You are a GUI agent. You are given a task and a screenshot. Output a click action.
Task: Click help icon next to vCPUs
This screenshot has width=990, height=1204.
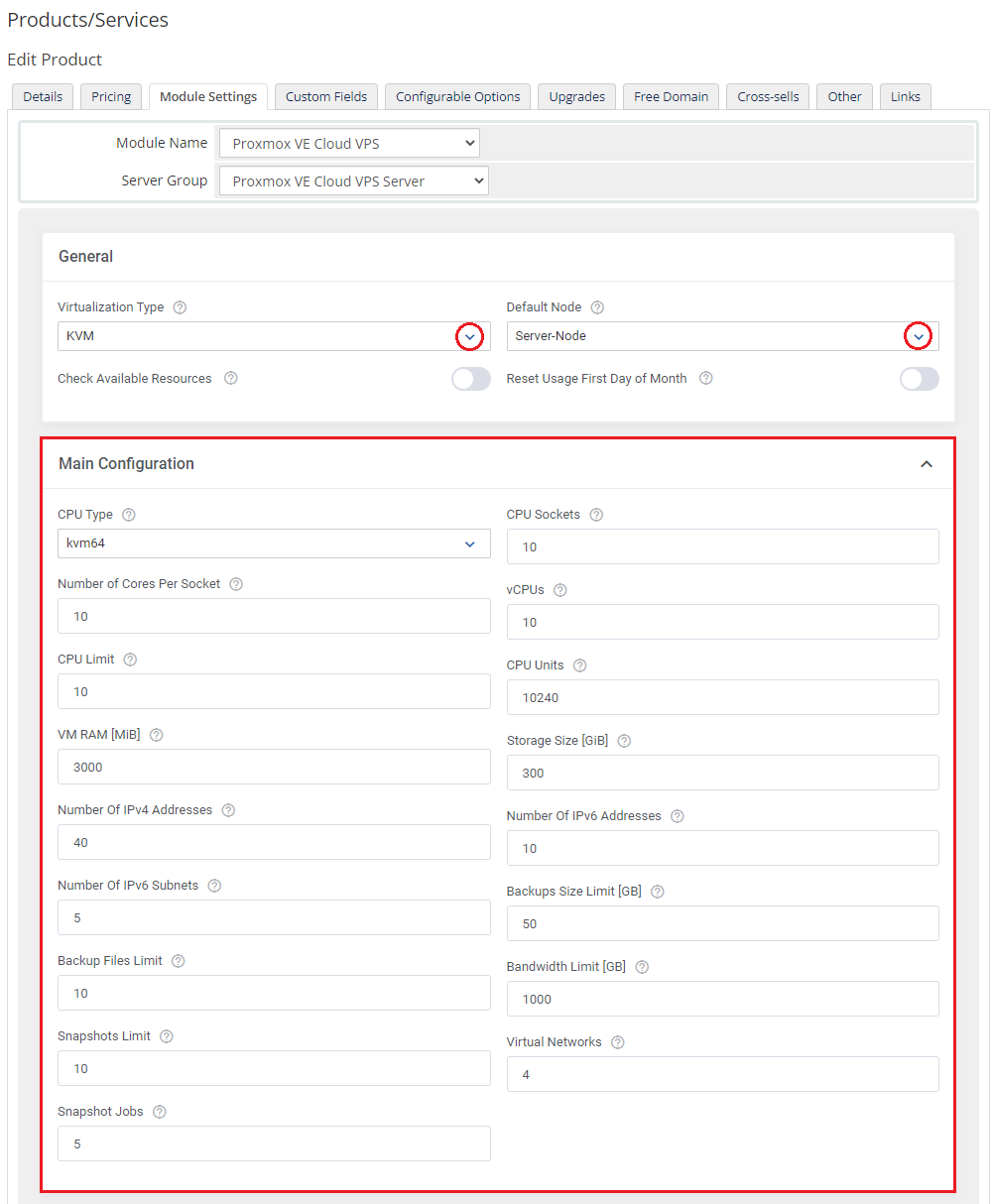[560, 590]
